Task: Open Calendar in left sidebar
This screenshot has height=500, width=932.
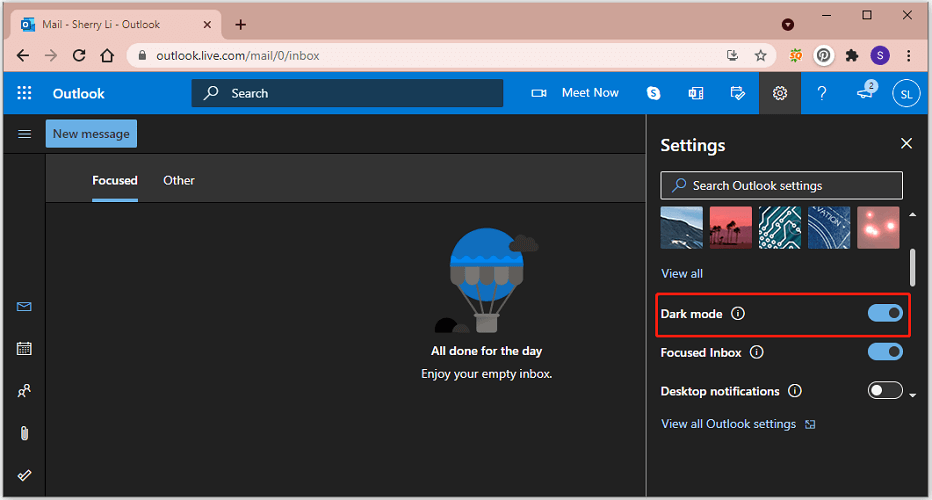Action: [24, 348]
